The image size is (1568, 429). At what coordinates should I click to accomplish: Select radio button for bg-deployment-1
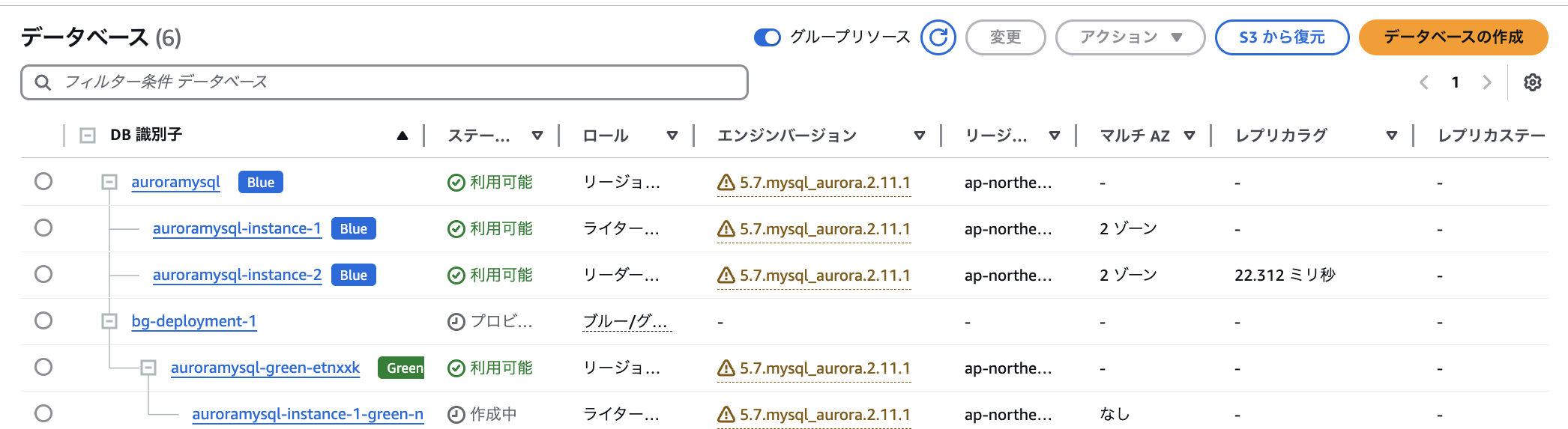click(x=43, y=321)
